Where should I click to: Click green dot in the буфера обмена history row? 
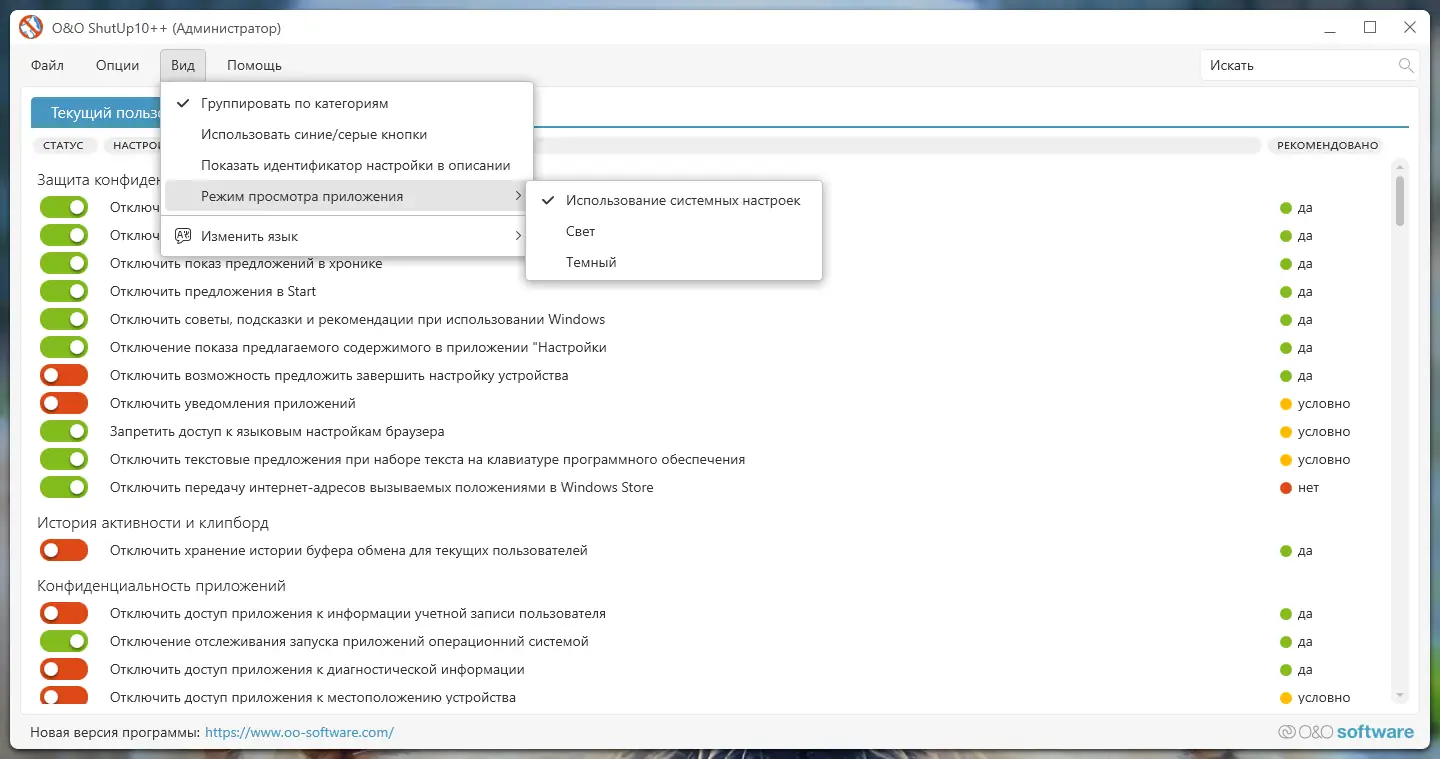point(1286,551)
